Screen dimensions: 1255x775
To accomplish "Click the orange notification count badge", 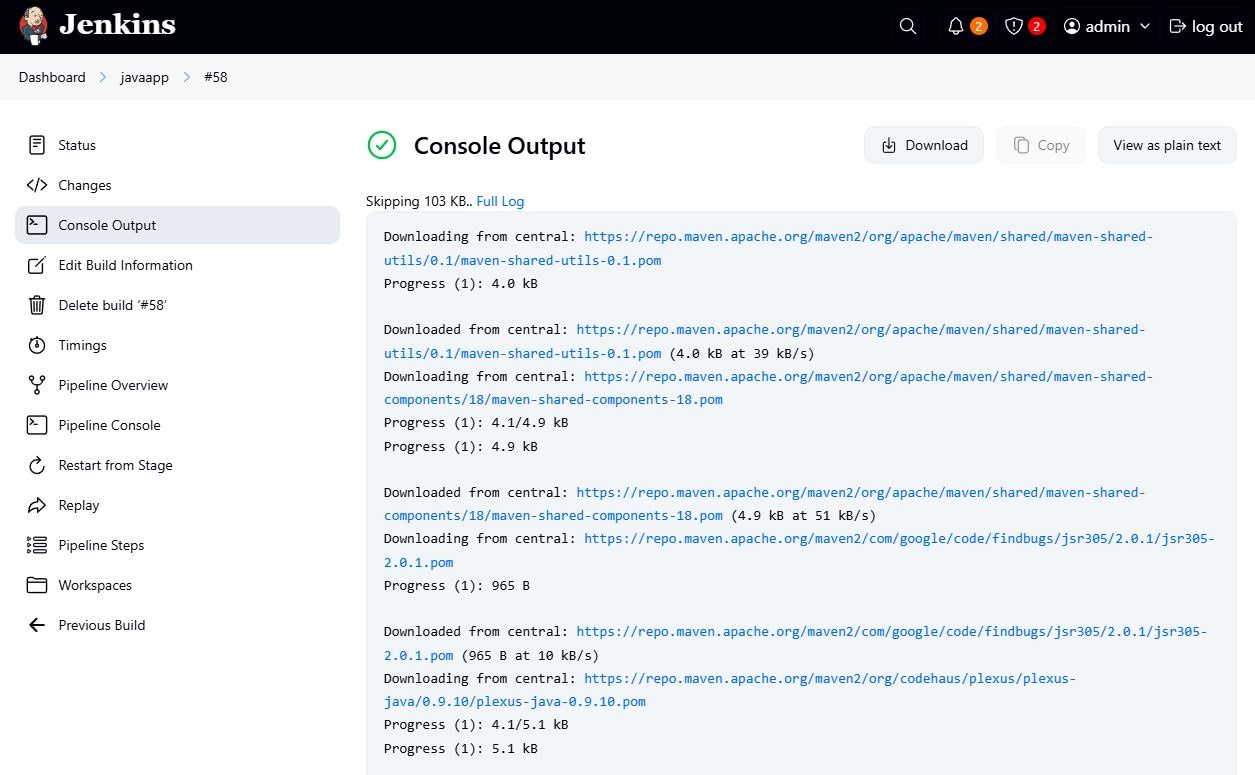I will (x=979, y=26).
